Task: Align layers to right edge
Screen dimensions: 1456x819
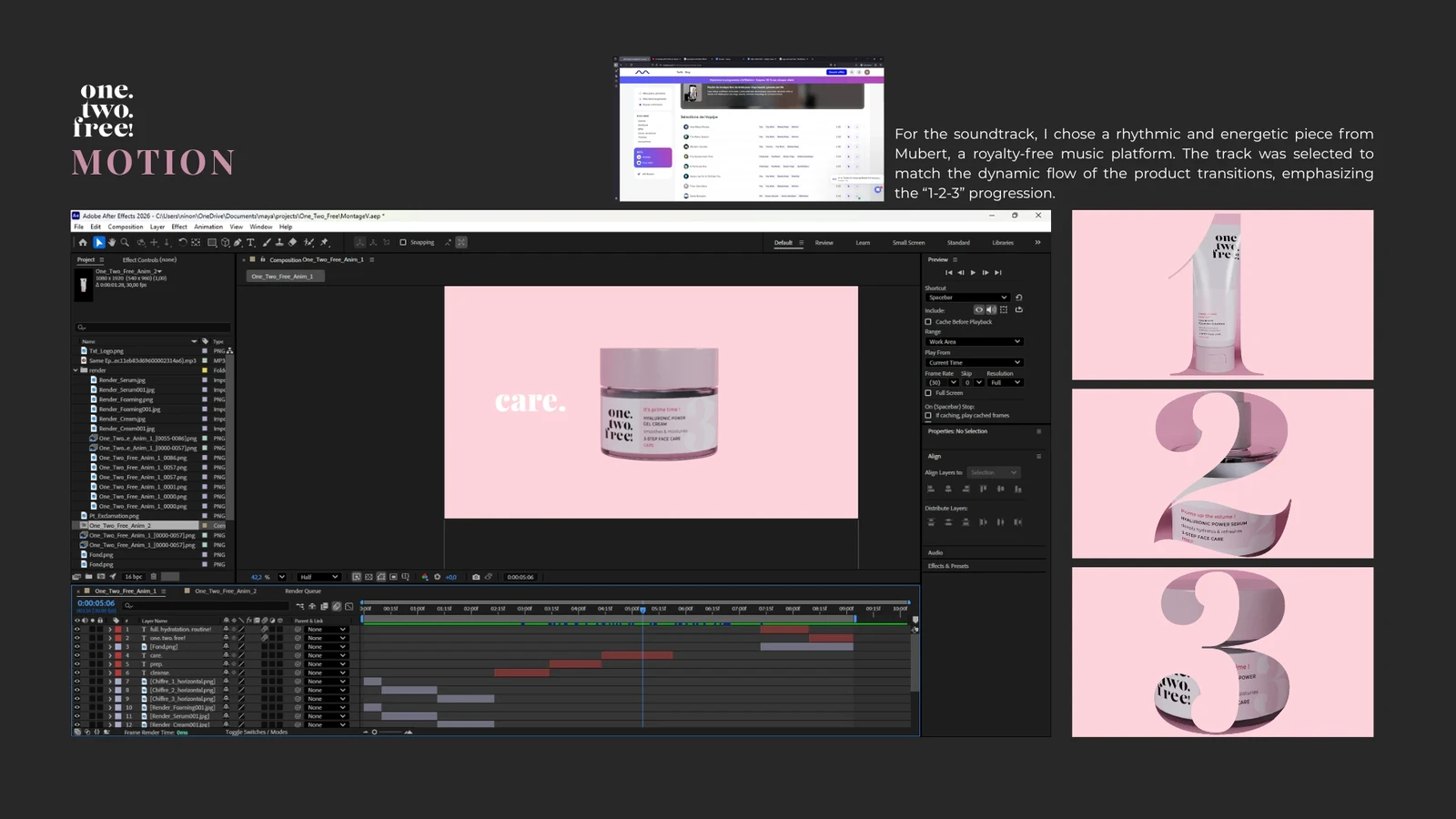Action: pyautogui.click(x=966, y=489)
